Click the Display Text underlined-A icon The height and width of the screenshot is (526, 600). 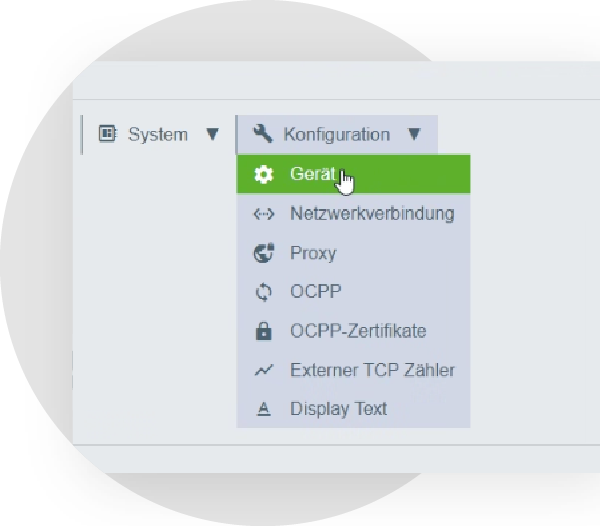[x=263, y=409]
